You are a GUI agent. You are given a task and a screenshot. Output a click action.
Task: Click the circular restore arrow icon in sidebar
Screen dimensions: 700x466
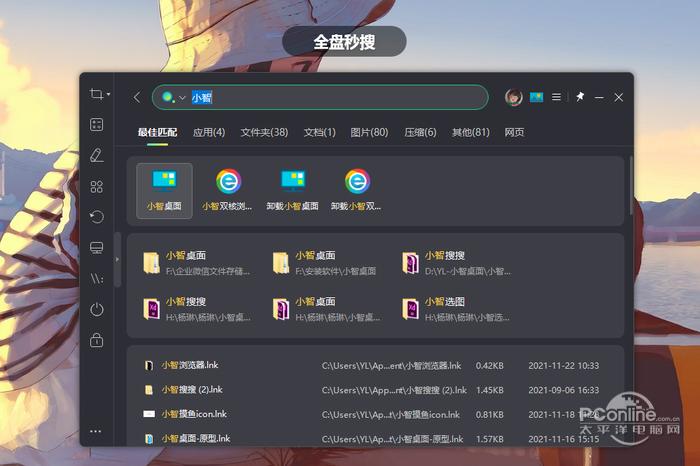point(96,217)
